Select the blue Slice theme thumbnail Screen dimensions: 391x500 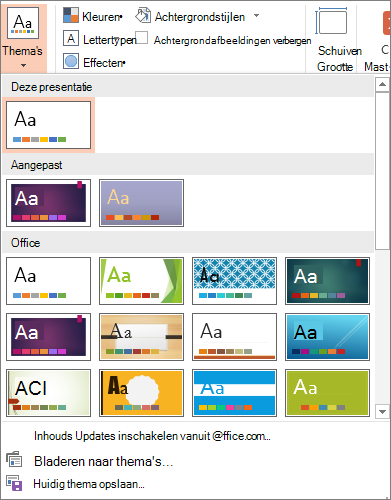(x=327, y=337)
